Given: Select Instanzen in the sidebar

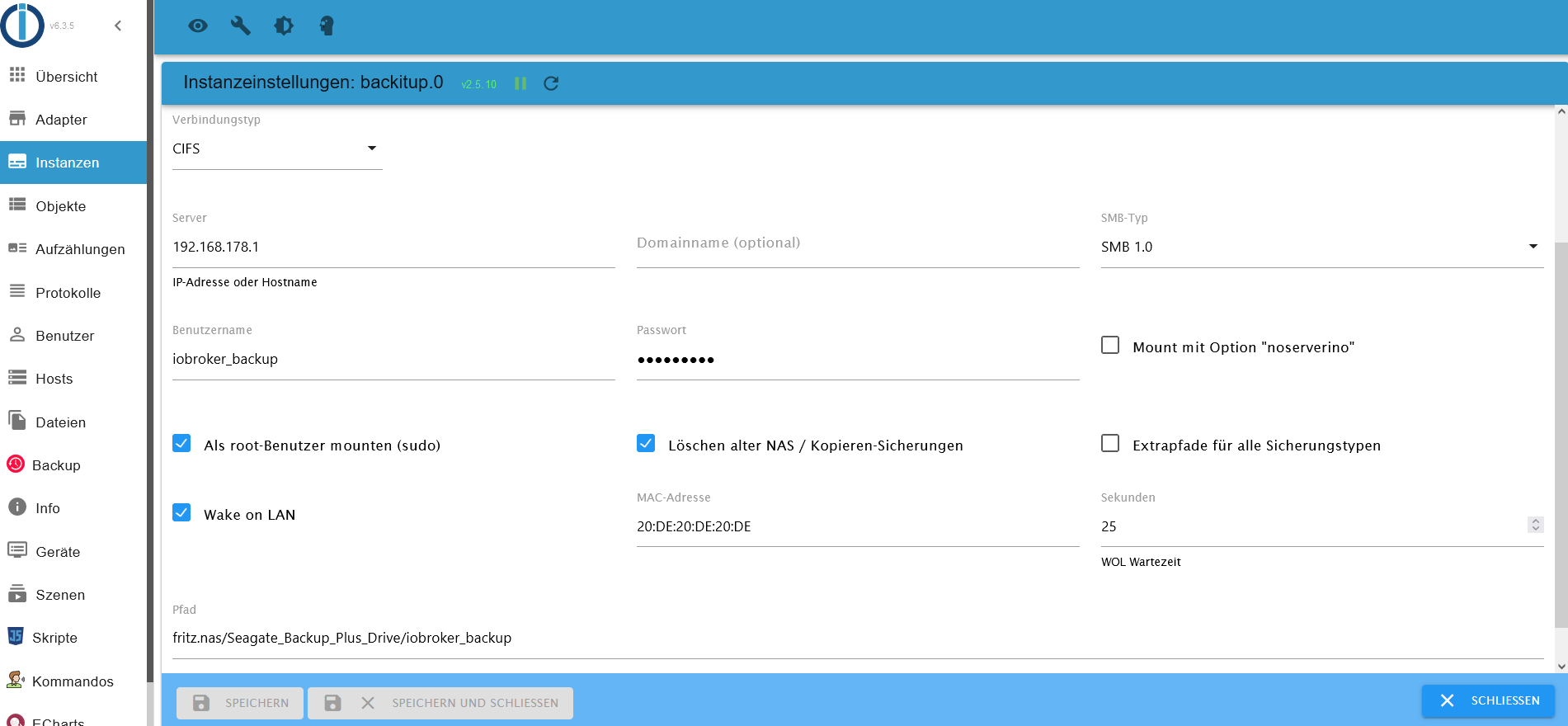Looking at the screenshot, I should pyautogui.click(x=73, y=163).
